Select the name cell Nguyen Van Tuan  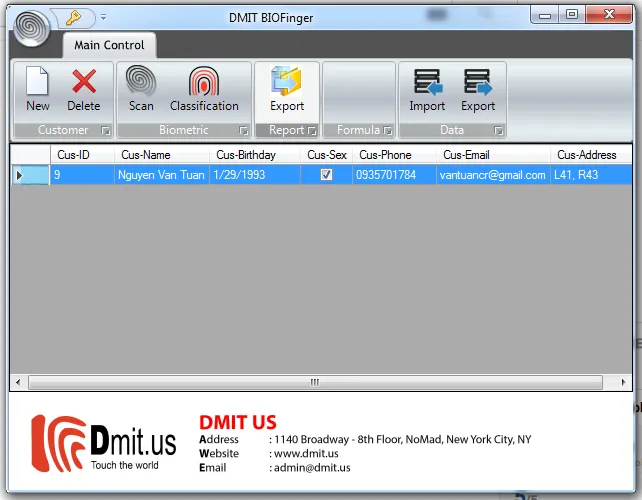pyautogui.click(x=162, y=175)
